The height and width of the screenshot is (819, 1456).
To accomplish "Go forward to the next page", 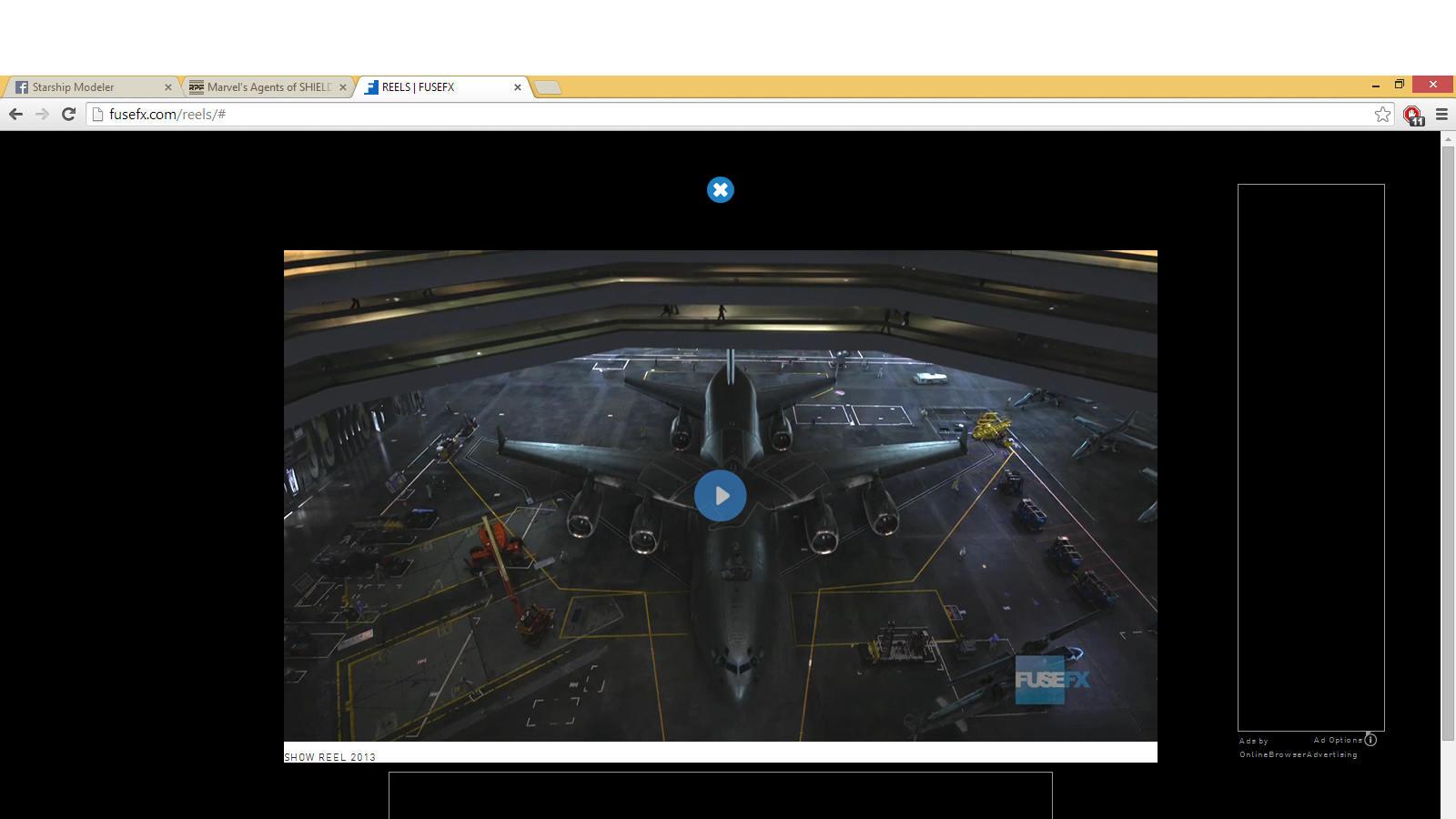I will click(x=42, y=114).
